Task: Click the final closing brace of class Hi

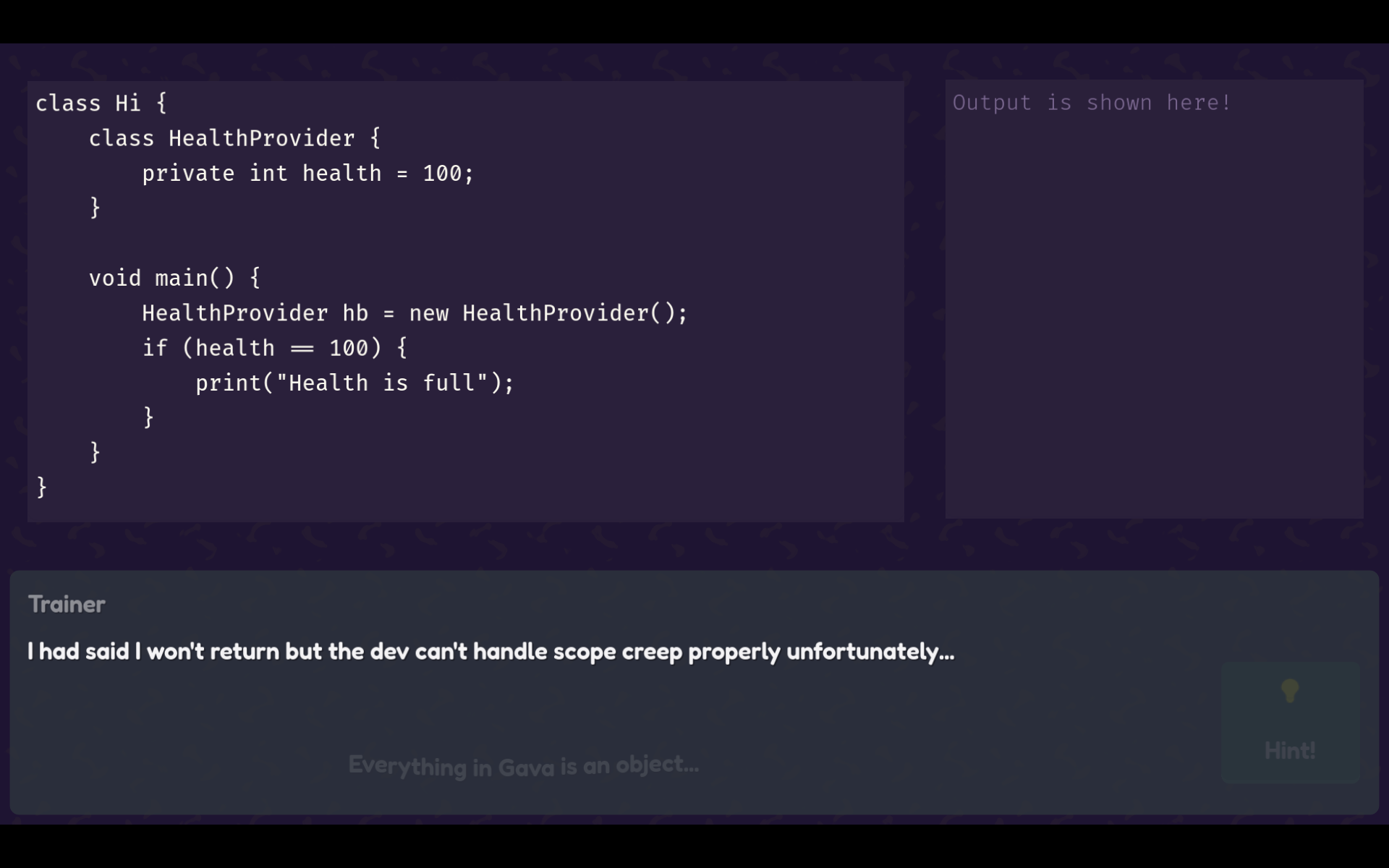Action: pyautogui.click(x=41, y=487)
